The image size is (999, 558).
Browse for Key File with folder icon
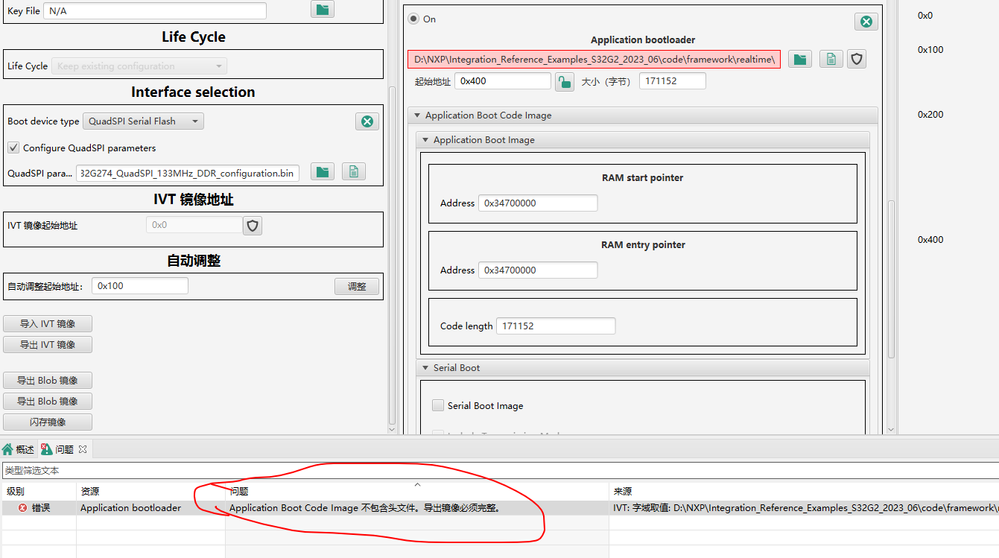pos(322,9)
